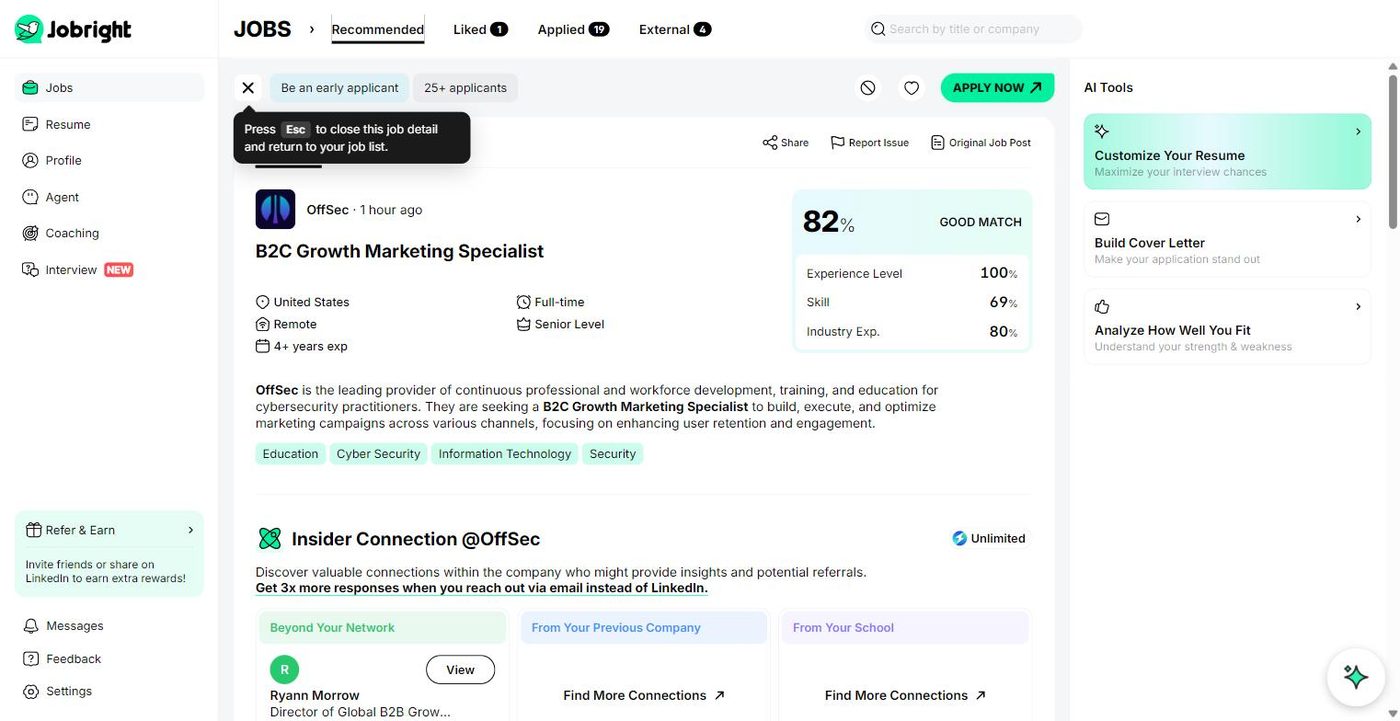The image size is (1400, 721).
Task: Open Analyze How Well You Fit
Action: click(x=1227, y=326)
